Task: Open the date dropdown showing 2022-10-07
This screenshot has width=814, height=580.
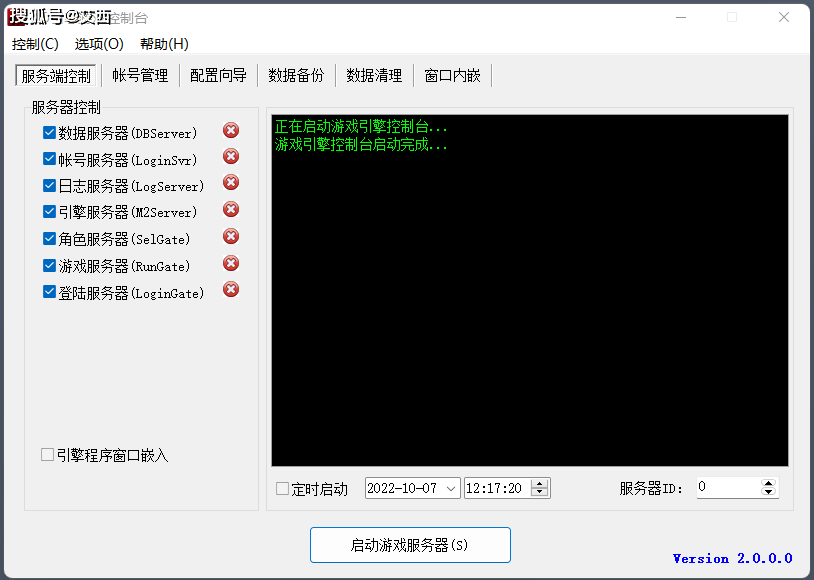Action: (x=451, y=488)
